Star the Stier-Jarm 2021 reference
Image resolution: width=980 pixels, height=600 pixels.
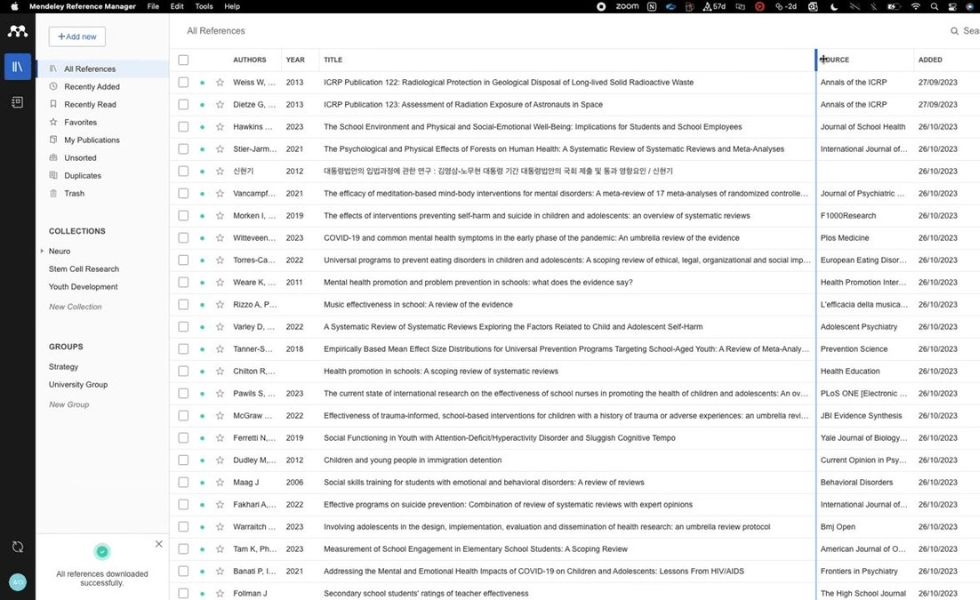(220, 149)
